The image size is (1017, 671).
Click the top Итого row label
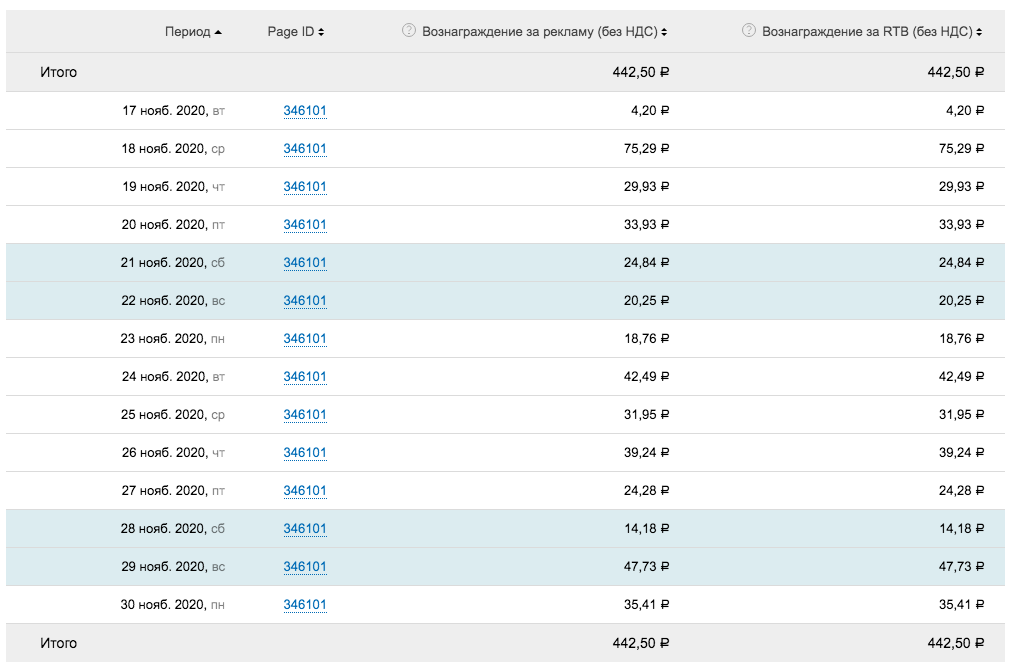[x=58, y=72]
